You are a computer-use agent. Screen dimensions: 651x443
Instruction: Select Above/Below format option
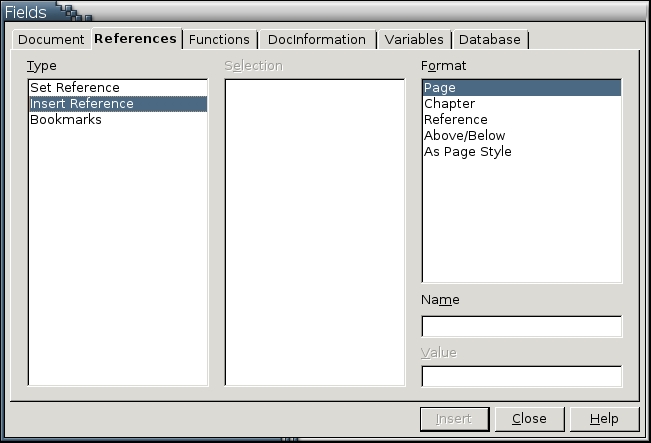click(465, 136)
